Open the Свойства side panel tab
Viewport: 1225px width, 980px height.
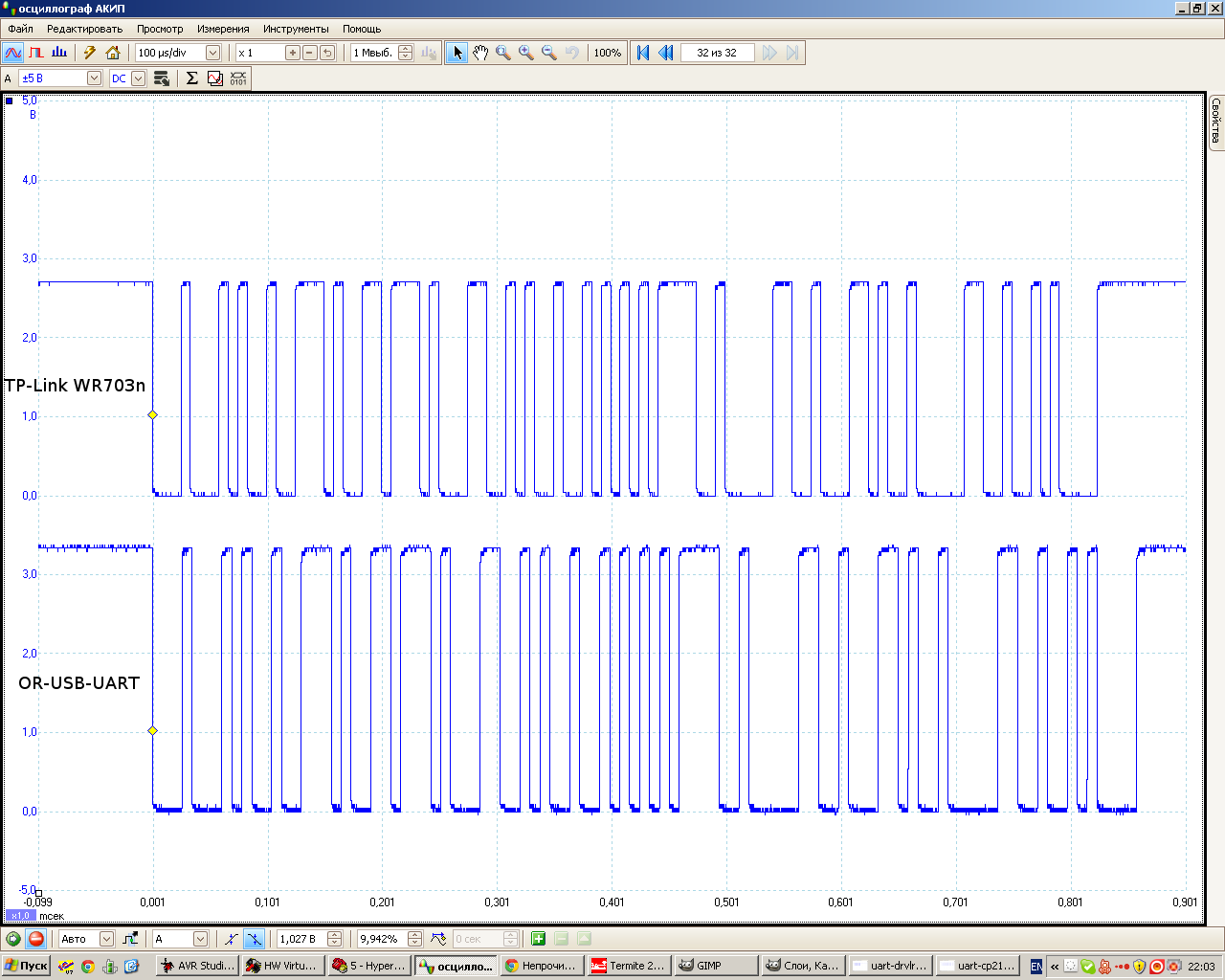pos(1215,121)
